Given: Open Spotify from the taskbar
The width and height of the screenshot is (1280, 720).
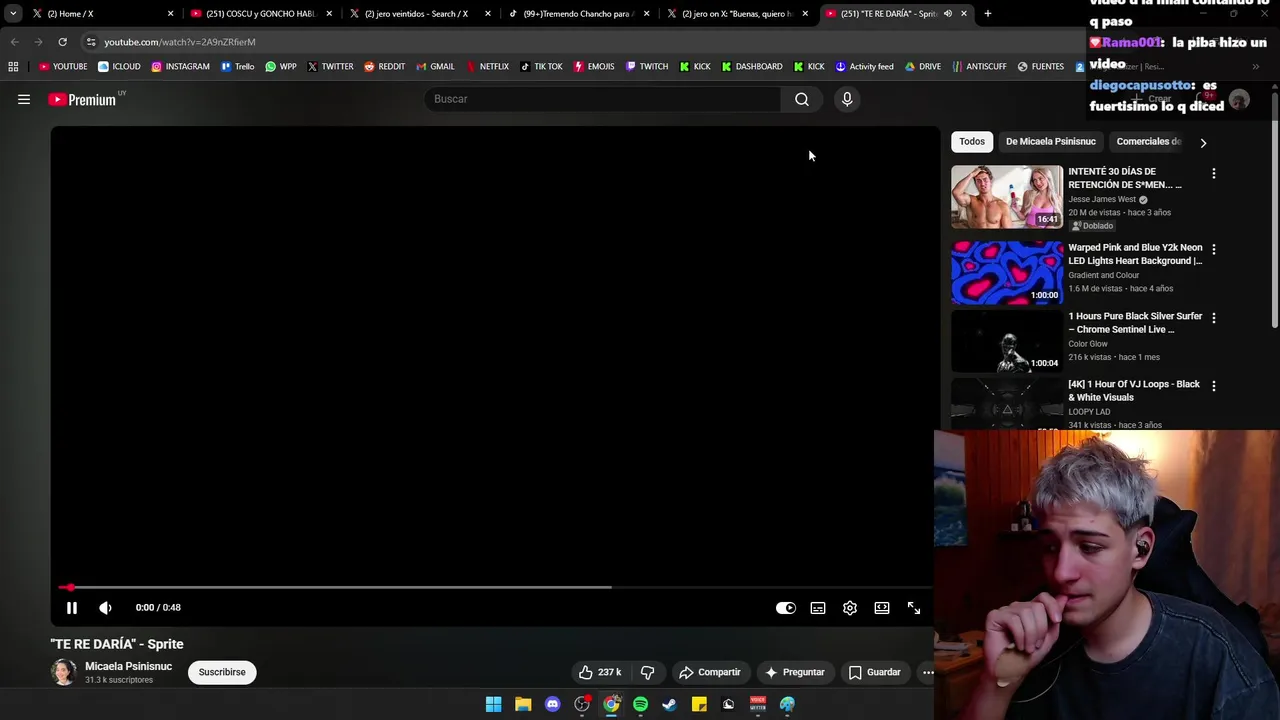Looking at the screenshot, I should click(640, 704).
